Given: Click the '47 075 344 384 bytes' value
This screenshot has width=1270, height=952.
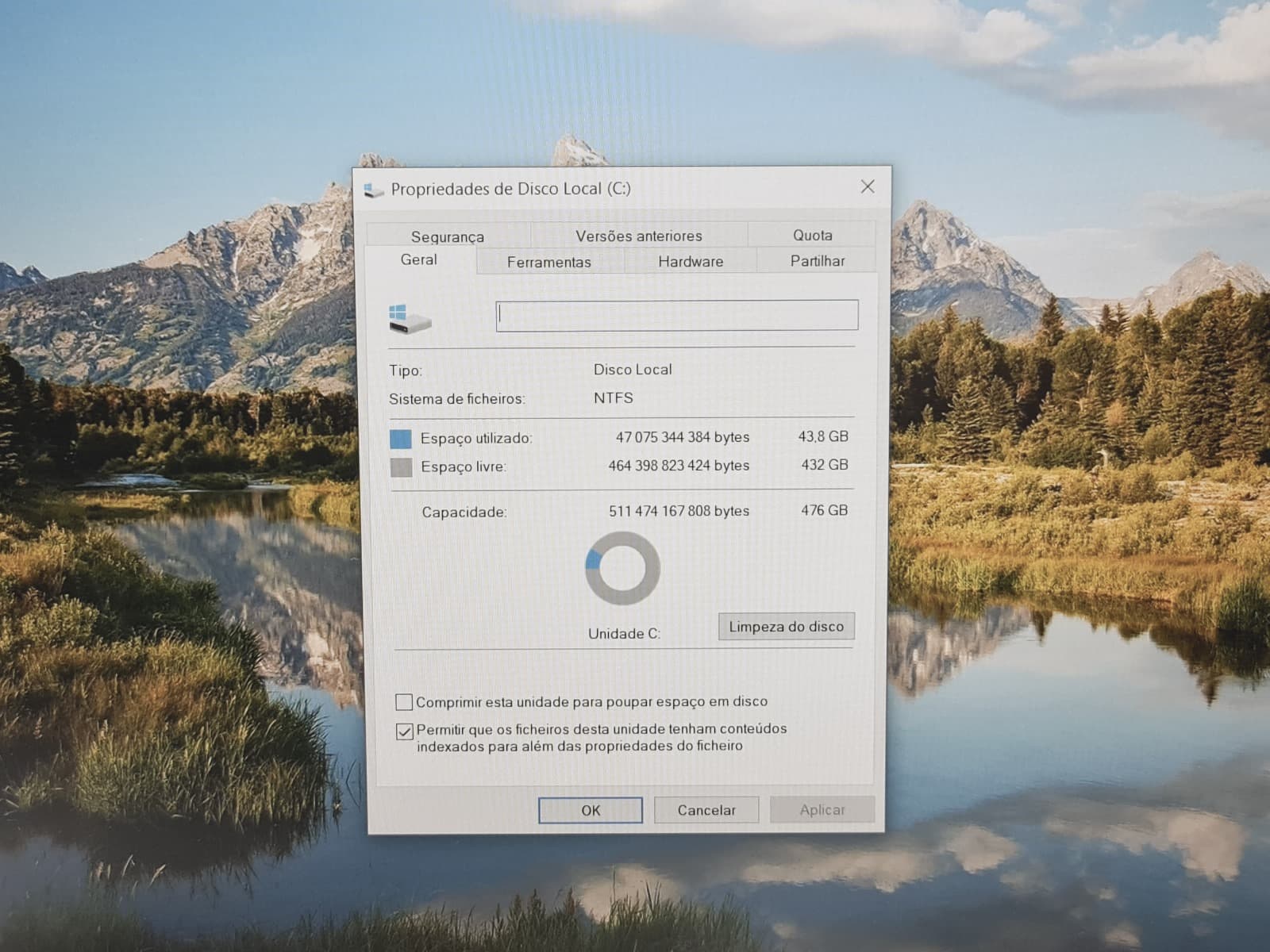Looking at the screenshot, I should click(x=683, y=437).
